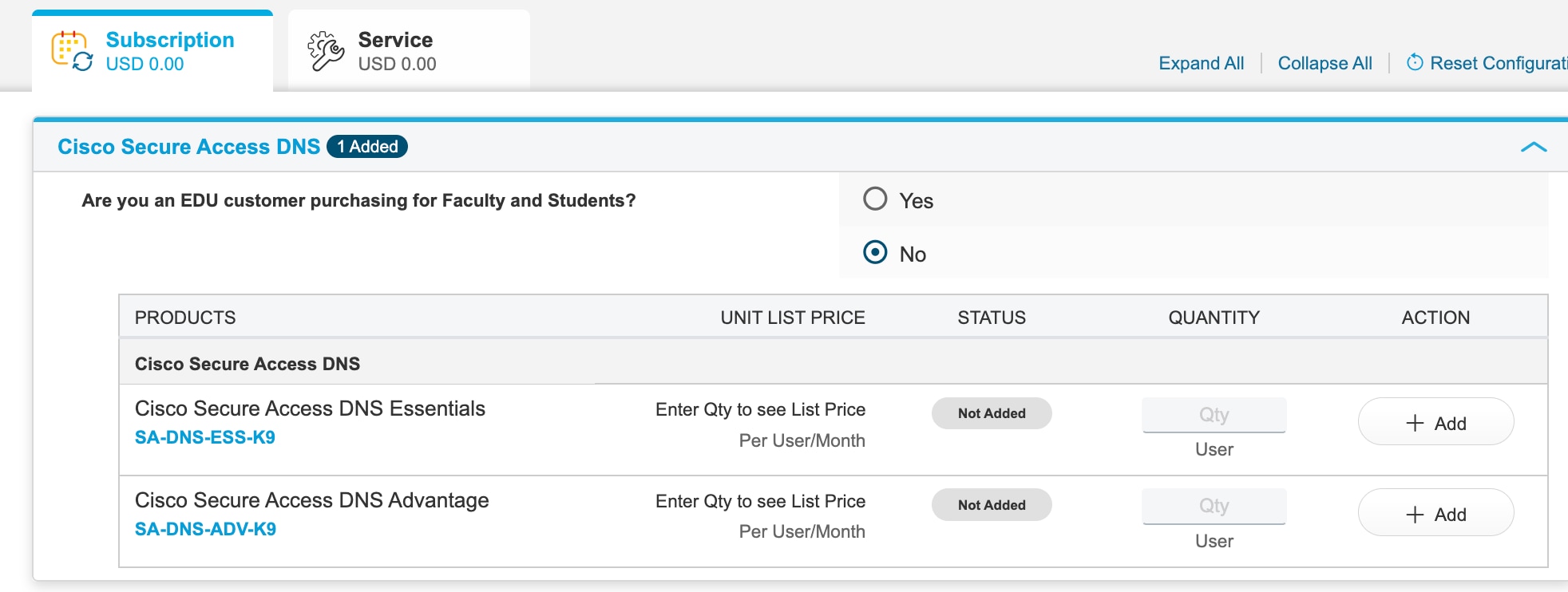1568x592 pixels.
Task: Click the Collapse All link
Action: pyautogui.click(x=1324, y=63)
